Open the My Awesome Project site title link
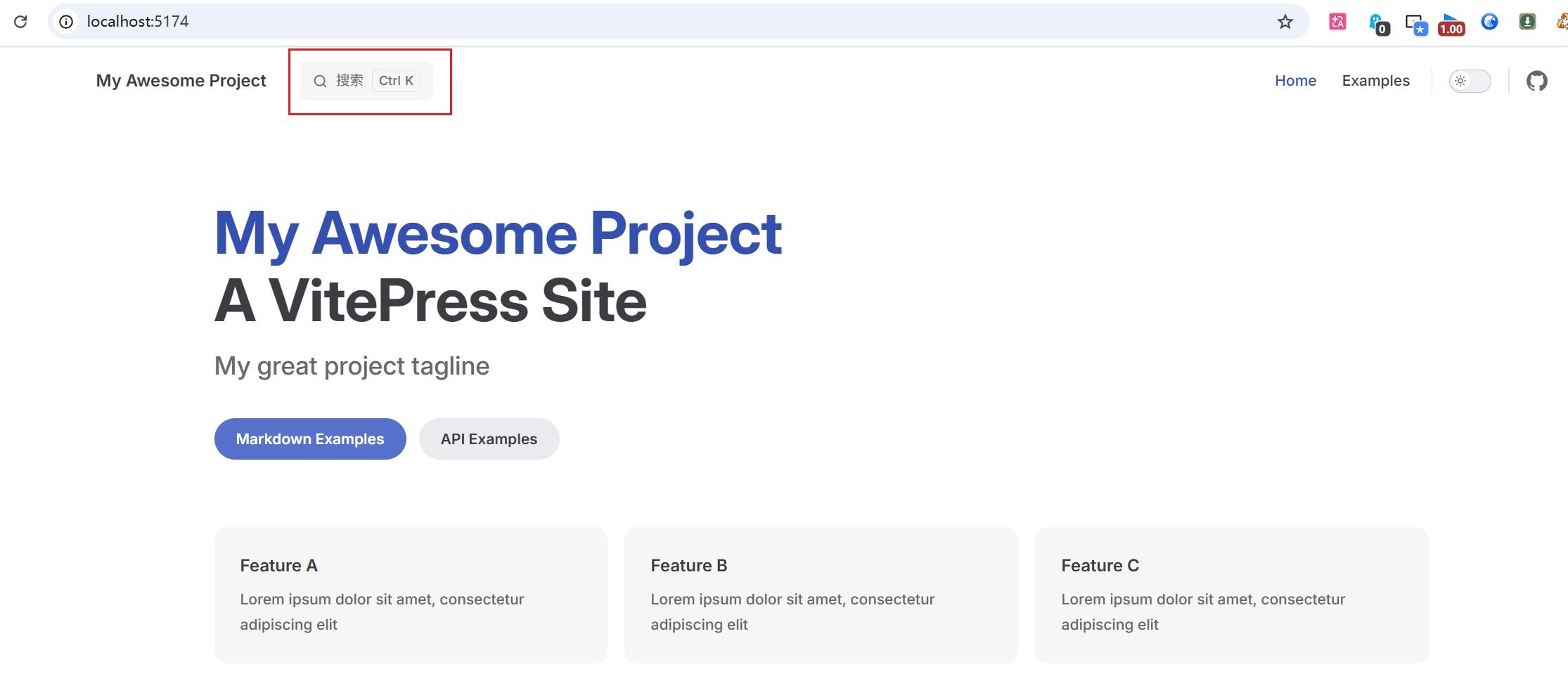The image size is (1568, 700). (x=181, y=81)
